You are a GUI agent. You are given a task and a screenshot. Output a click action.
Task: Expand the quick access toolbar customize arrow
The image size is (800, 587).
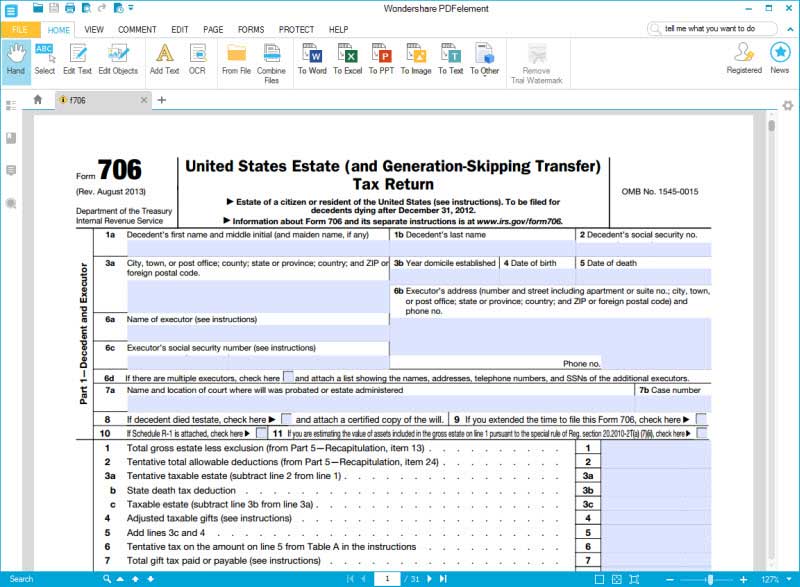(131, 8)
